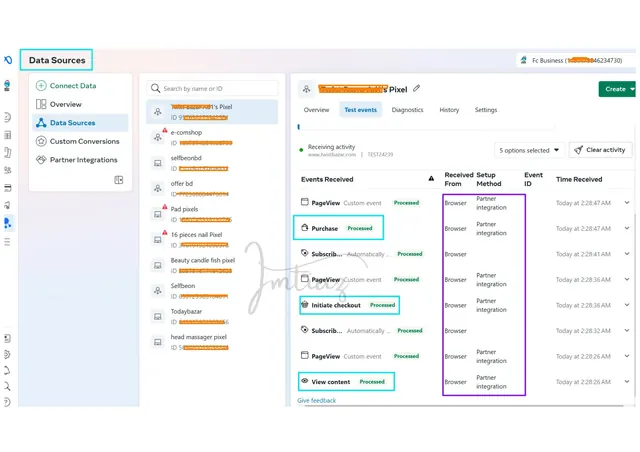Select Overview in the left navigation menu

80,104
